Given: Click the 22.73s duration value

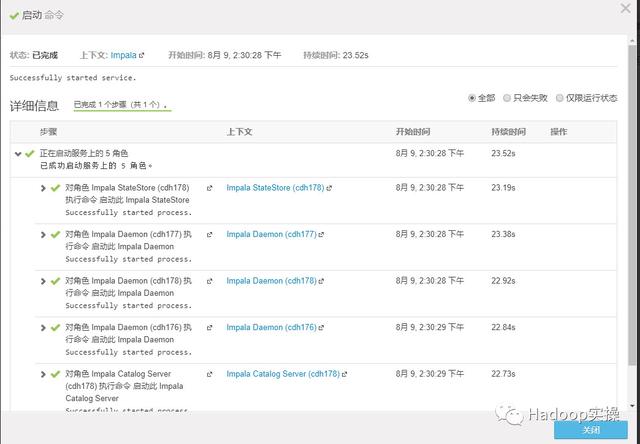Looking at the screenshot, I should [503, 374].
